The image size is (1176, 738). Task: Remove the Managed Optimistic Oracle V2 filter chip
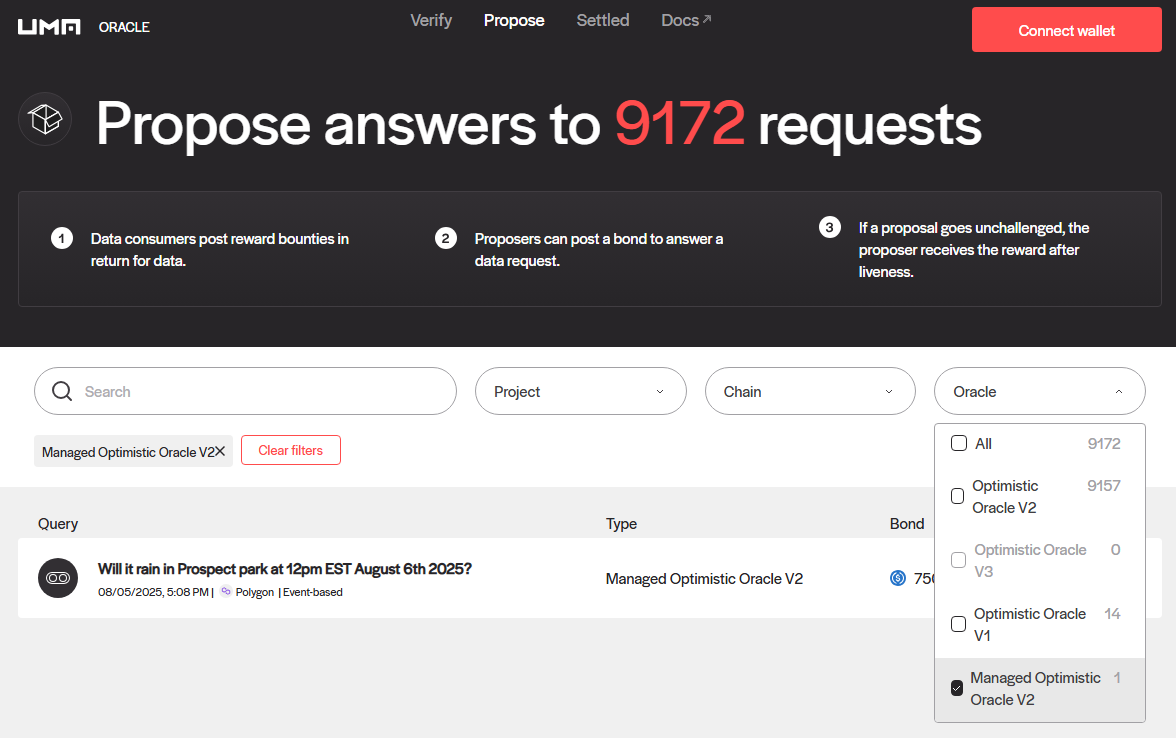(220, 452)
